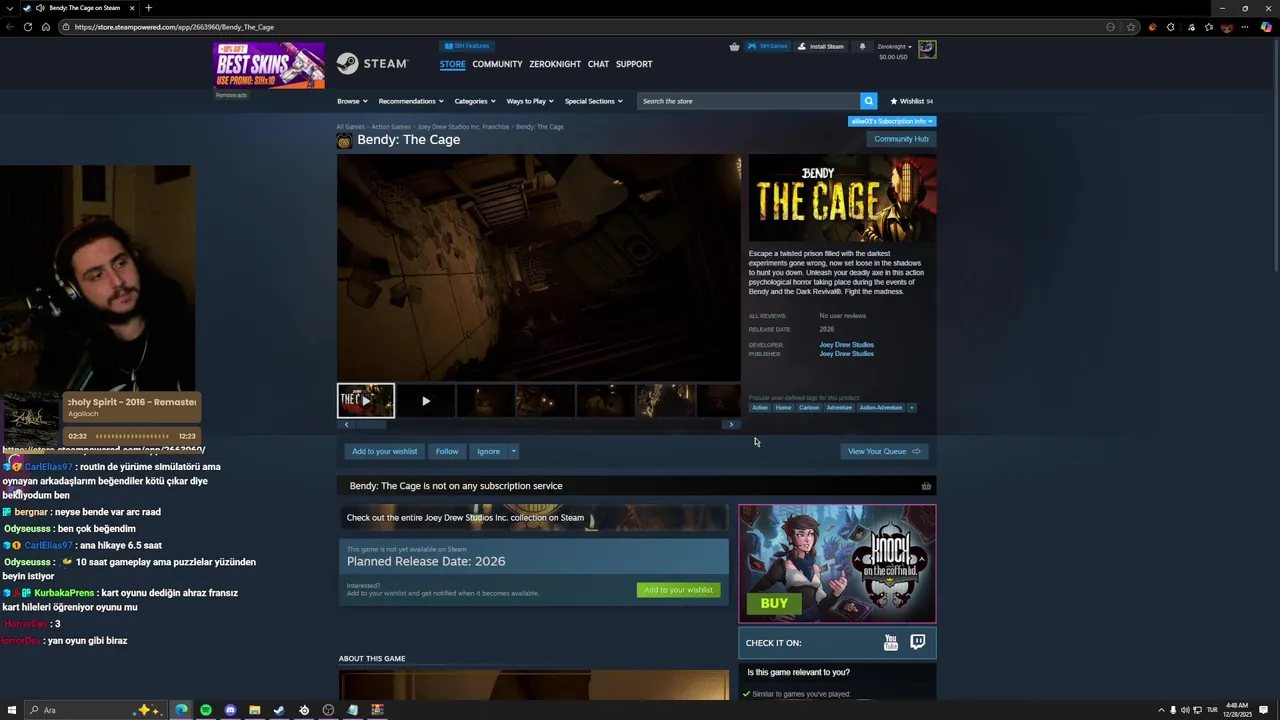Viewport: 1280px width, 720px height.
Task: Click Add to your wishlist below media
Action: [384, 451]
